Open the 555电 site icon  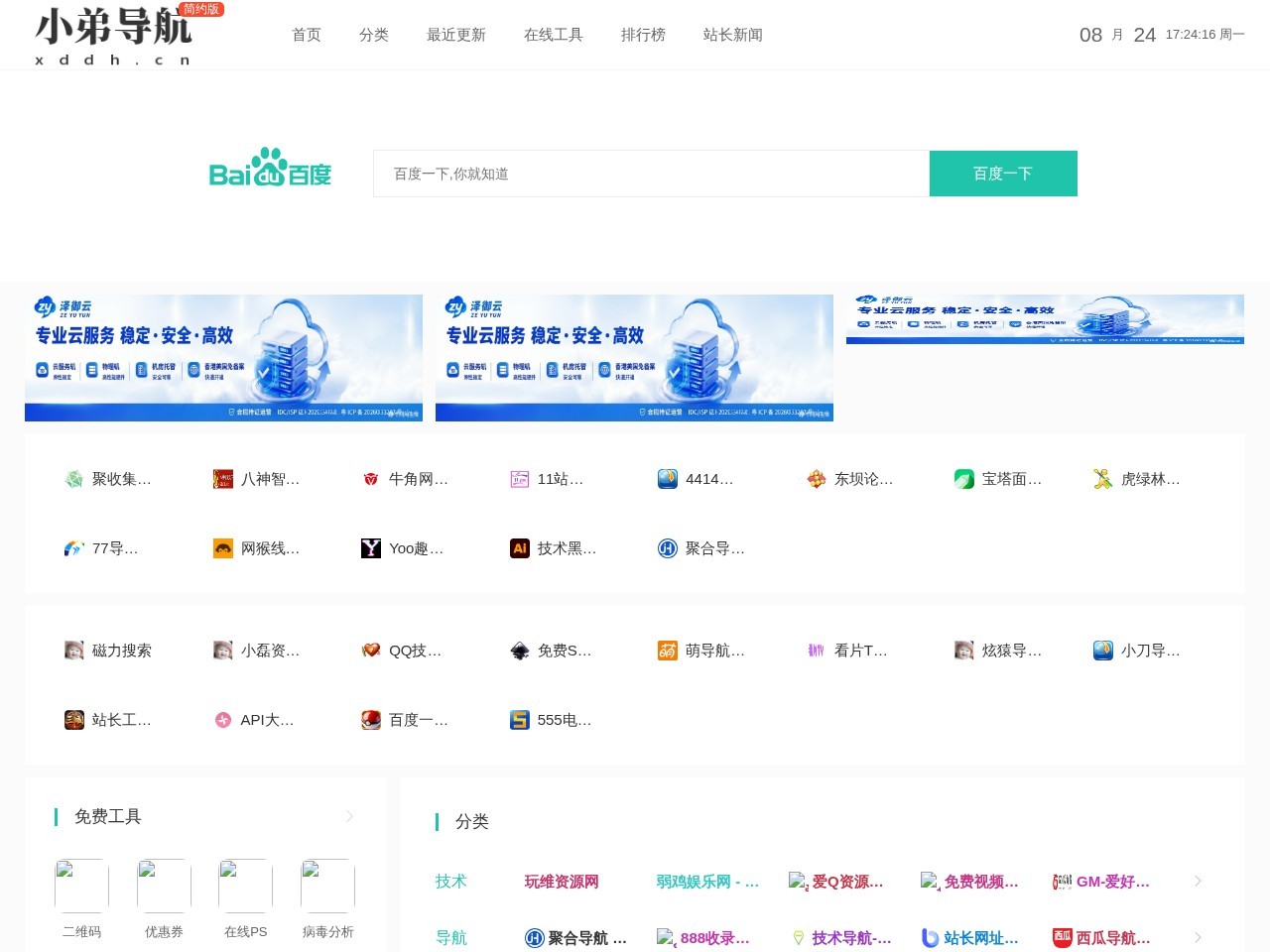[x=520, y=720]
